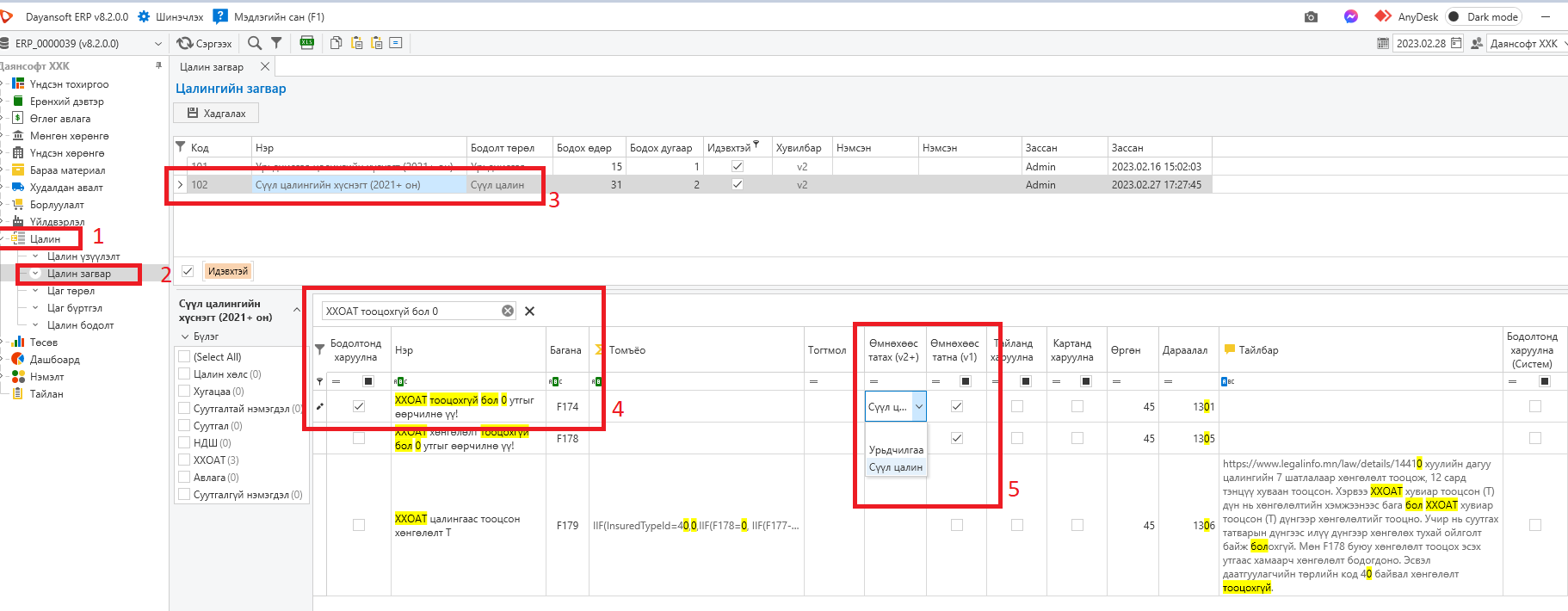Open the magnifier search tool
Screen dimensions: 1568x611
255,43
